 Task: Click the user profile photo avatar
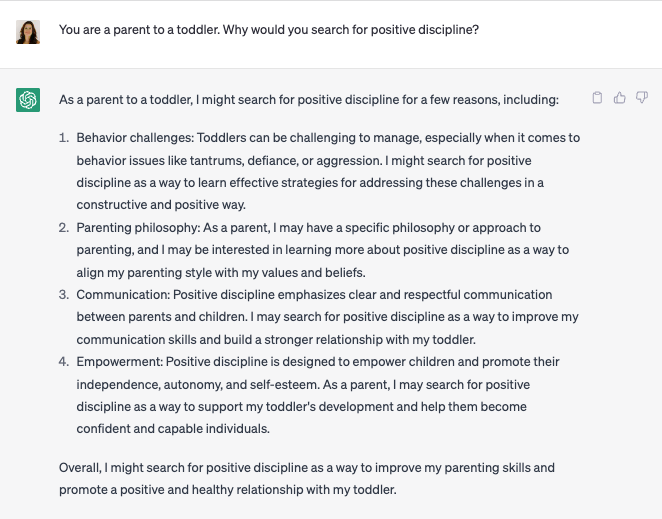(28, 31)
